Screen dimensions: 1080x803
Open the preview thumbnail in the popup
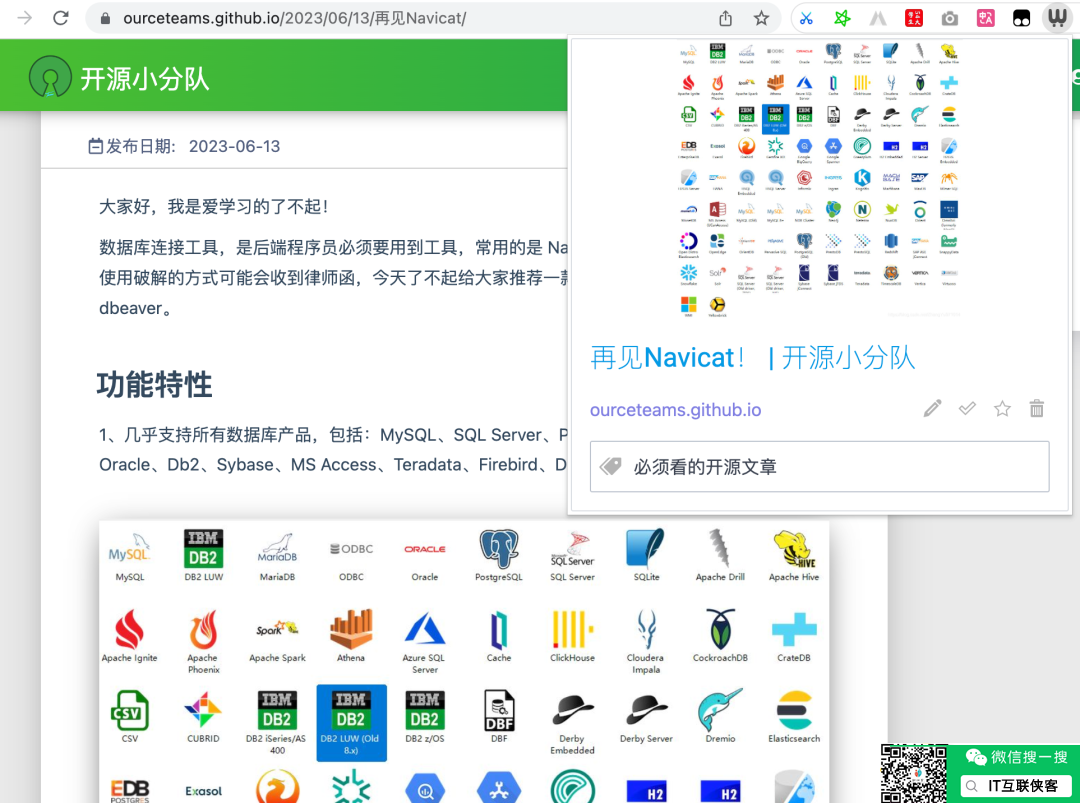pyautogui.click(x=819, y=180)
